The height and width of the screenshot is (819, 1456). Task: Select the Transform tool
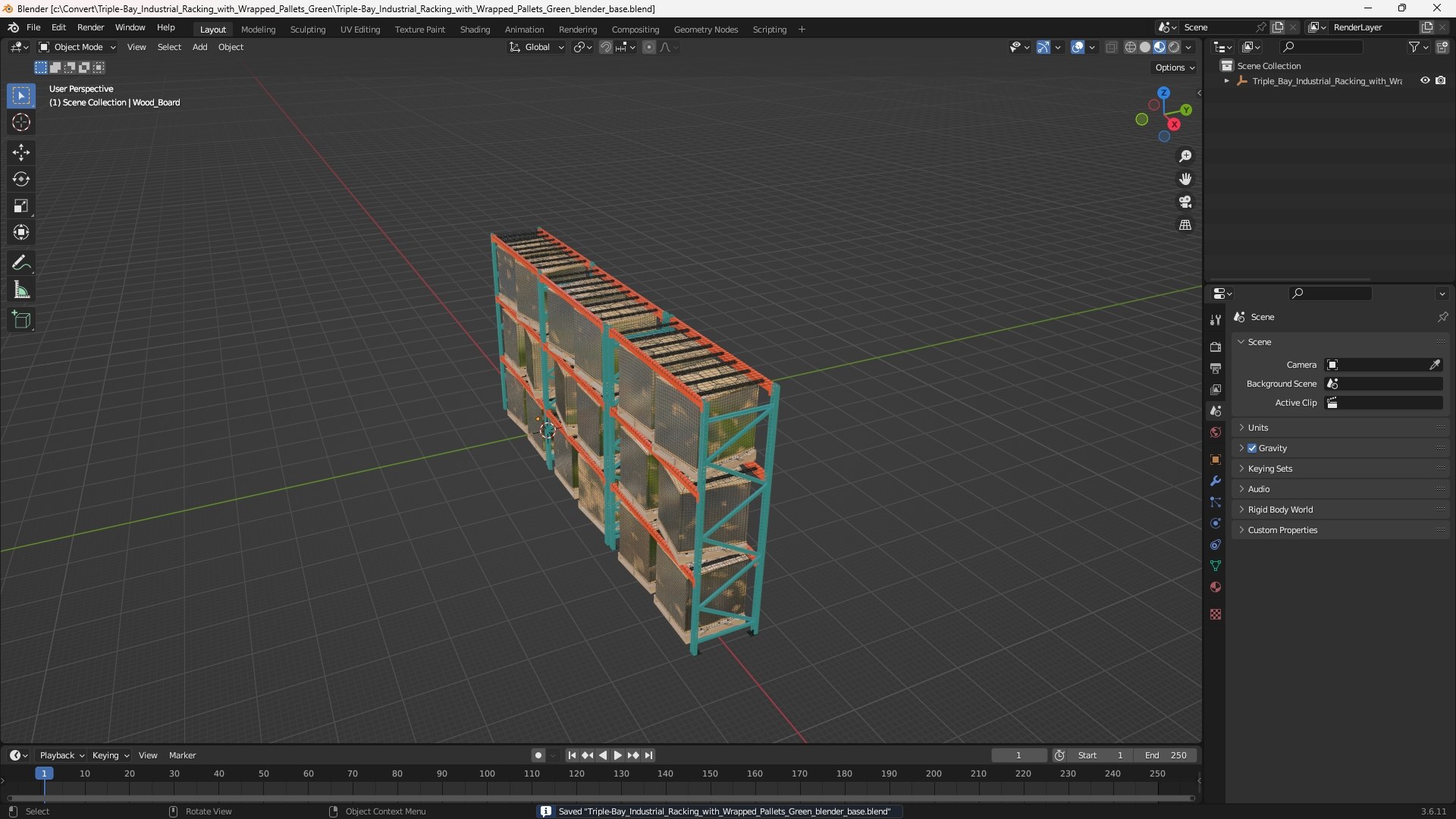[x=20, y=232]
